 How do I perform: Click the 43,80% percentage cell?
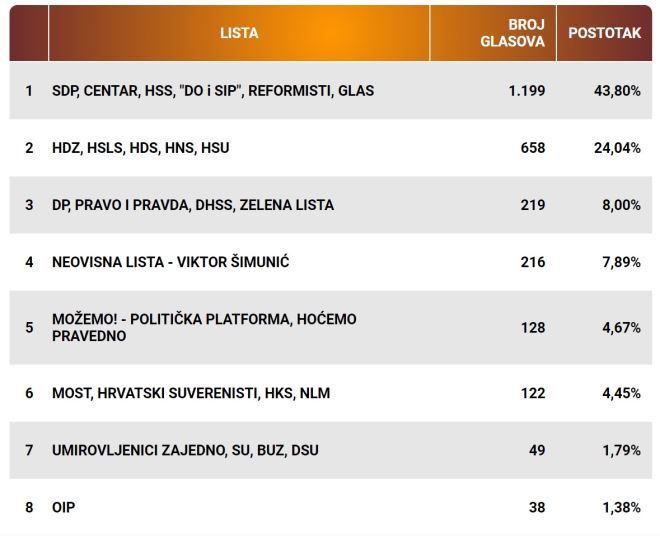tap(621, 91)
